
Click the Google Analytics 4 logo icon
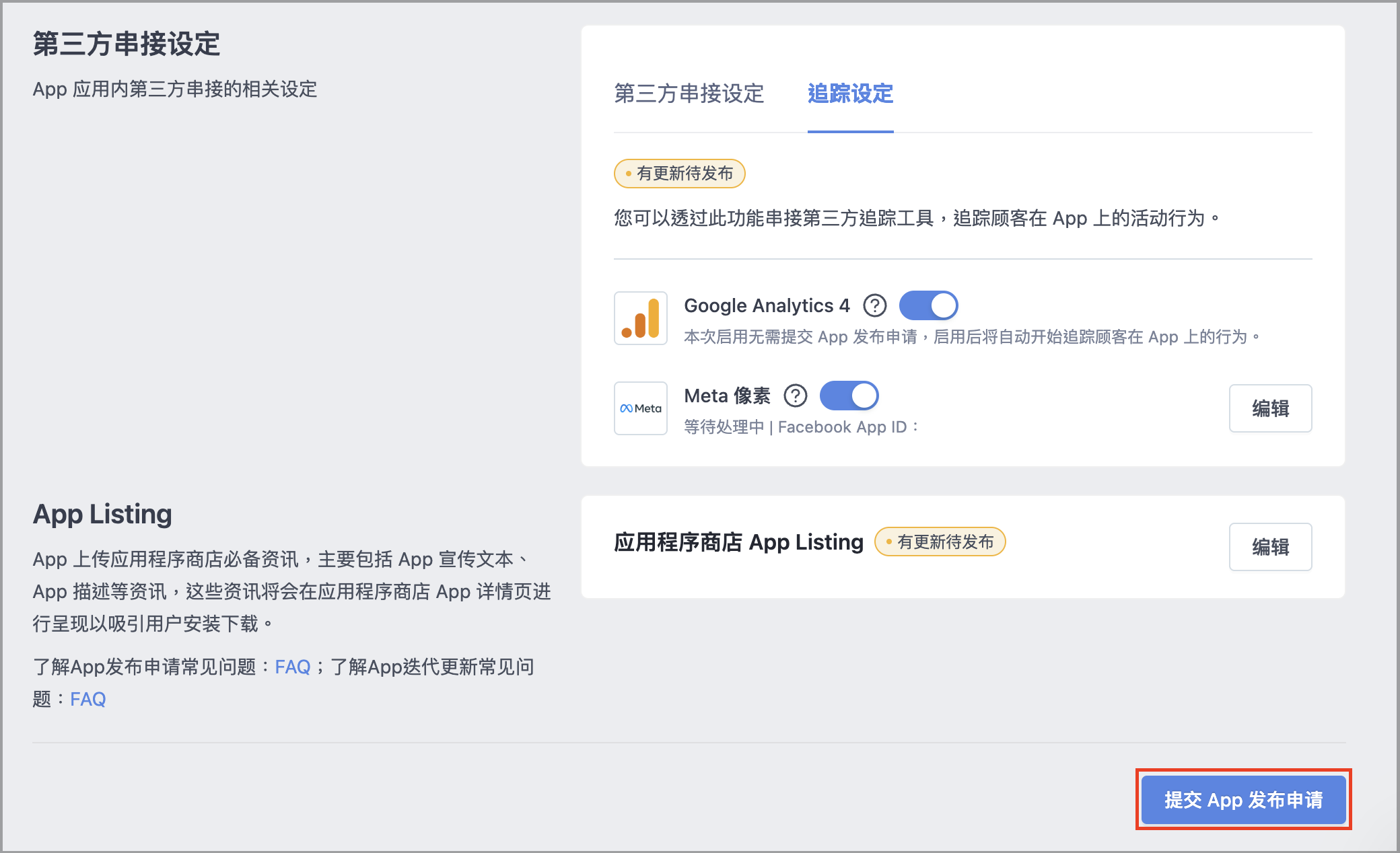coord(640,318)
